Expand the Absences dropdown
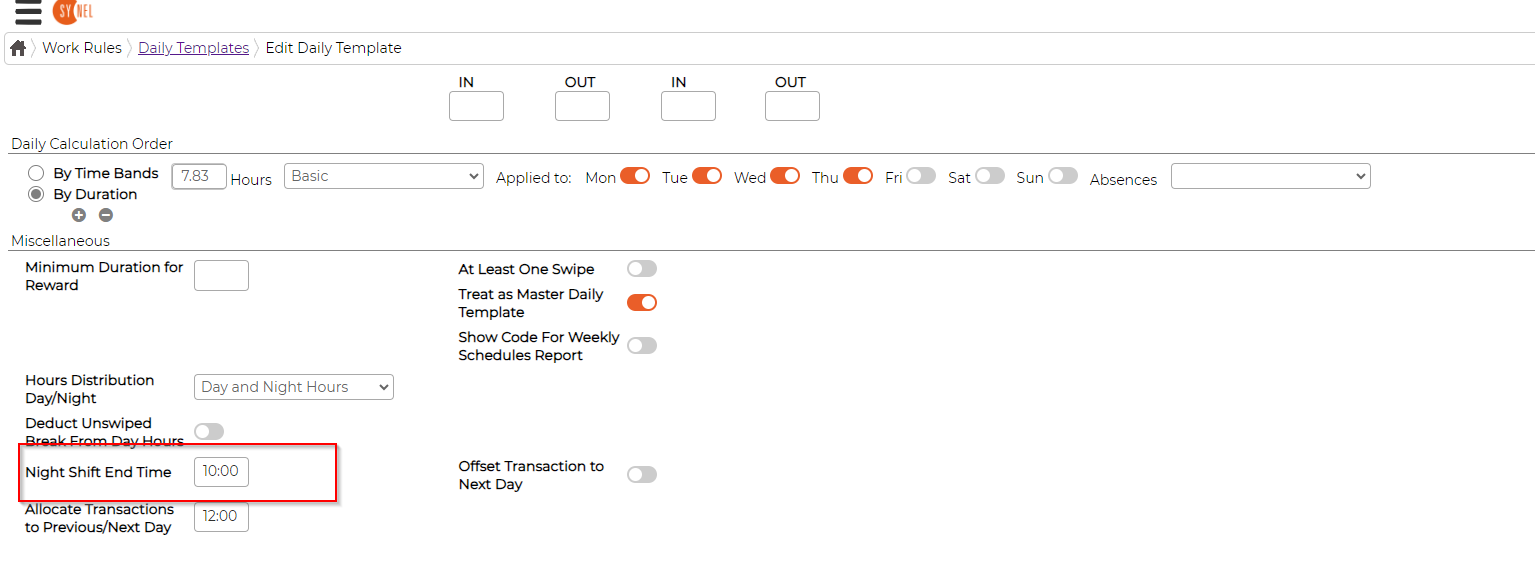This screenshot has height=587, width=1535. [x=1270, y=176]
